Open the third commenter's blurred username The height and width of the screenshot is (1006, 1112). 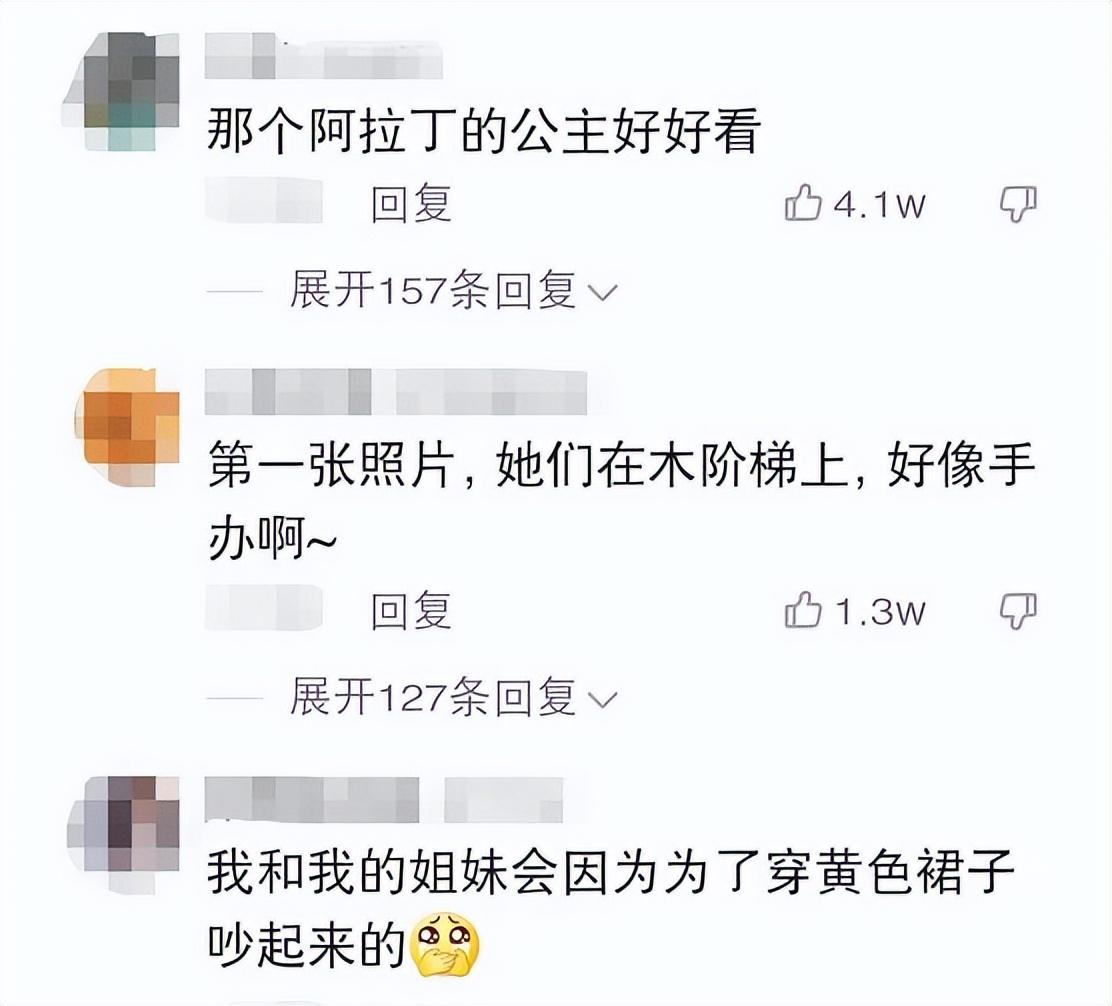[383, 799]
